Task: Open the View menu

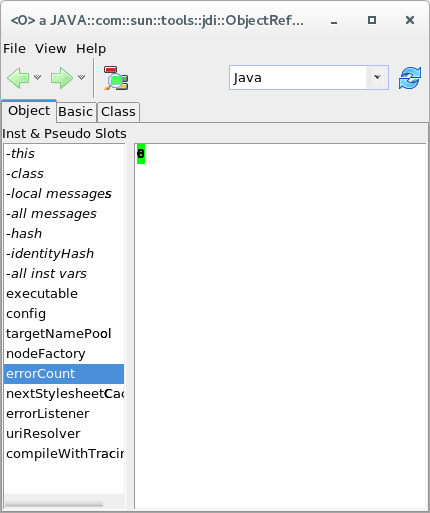Action: pos(51,49)
